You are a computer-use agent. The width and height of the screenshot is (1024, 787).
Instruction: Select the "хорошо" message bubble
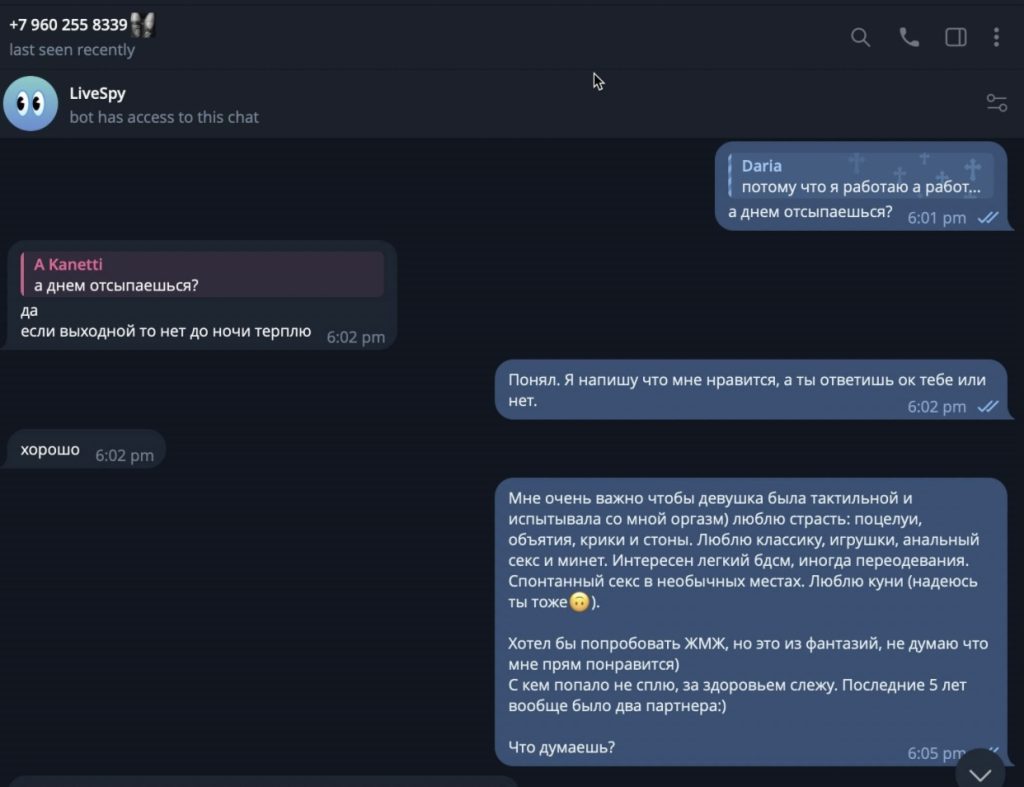[50, 450]
